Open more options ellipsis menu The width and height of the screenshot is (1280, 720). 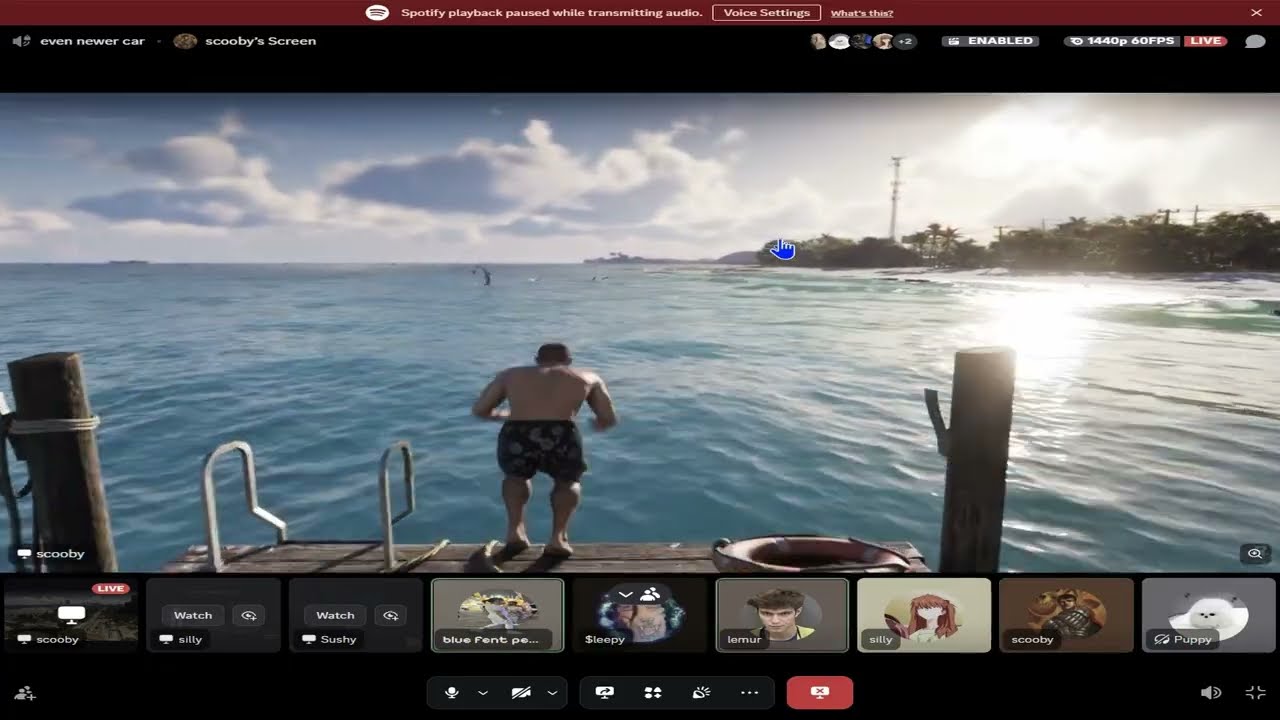pos(749,692)
